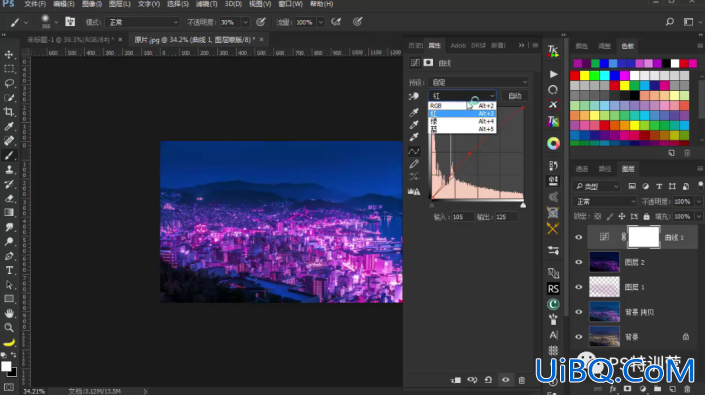The width and height of the screenshot is (705, 395).
Task: Open the layer blend mode 正常 dropdown
Action: pos(605,201)
